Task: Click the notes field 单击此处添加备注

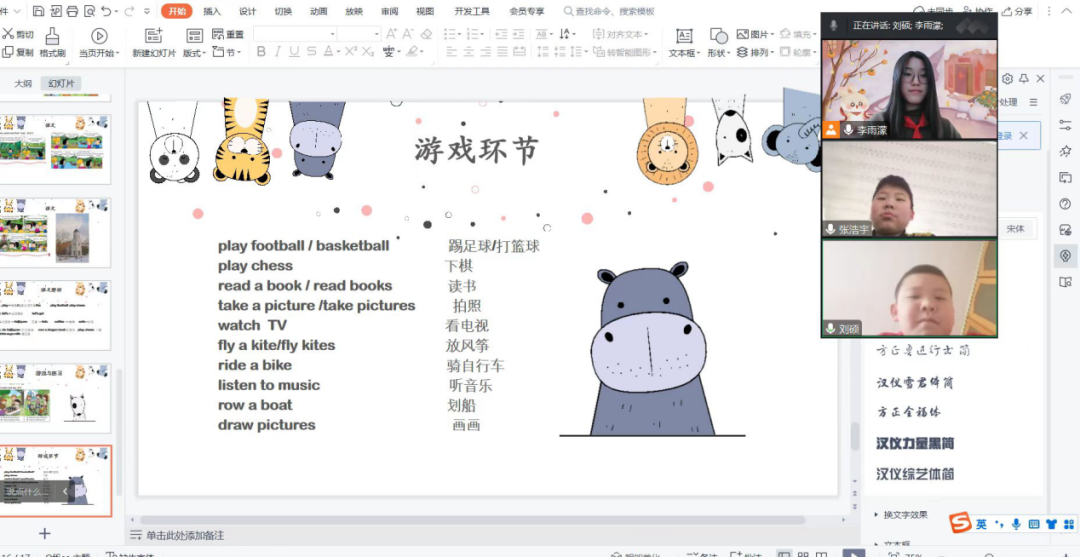Action: click(185, 536)
